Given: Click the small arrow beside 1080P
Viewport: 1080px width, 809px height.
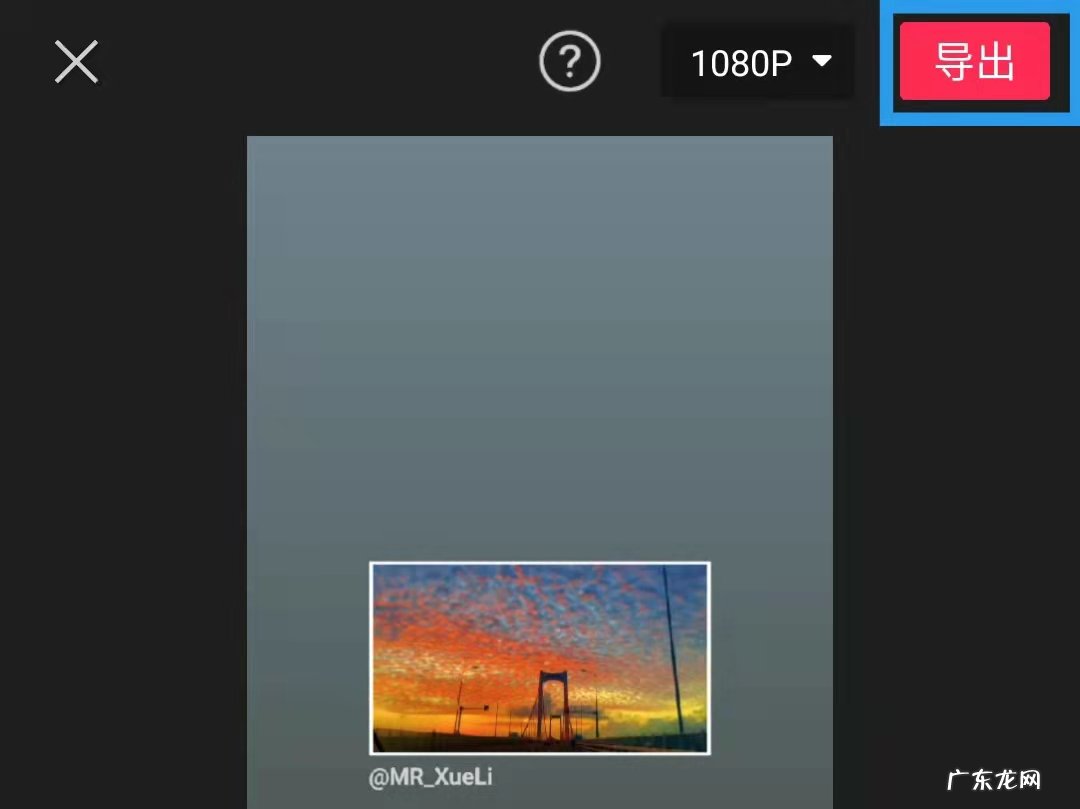Looking at the screenshot, I should [x=822, y=61].
